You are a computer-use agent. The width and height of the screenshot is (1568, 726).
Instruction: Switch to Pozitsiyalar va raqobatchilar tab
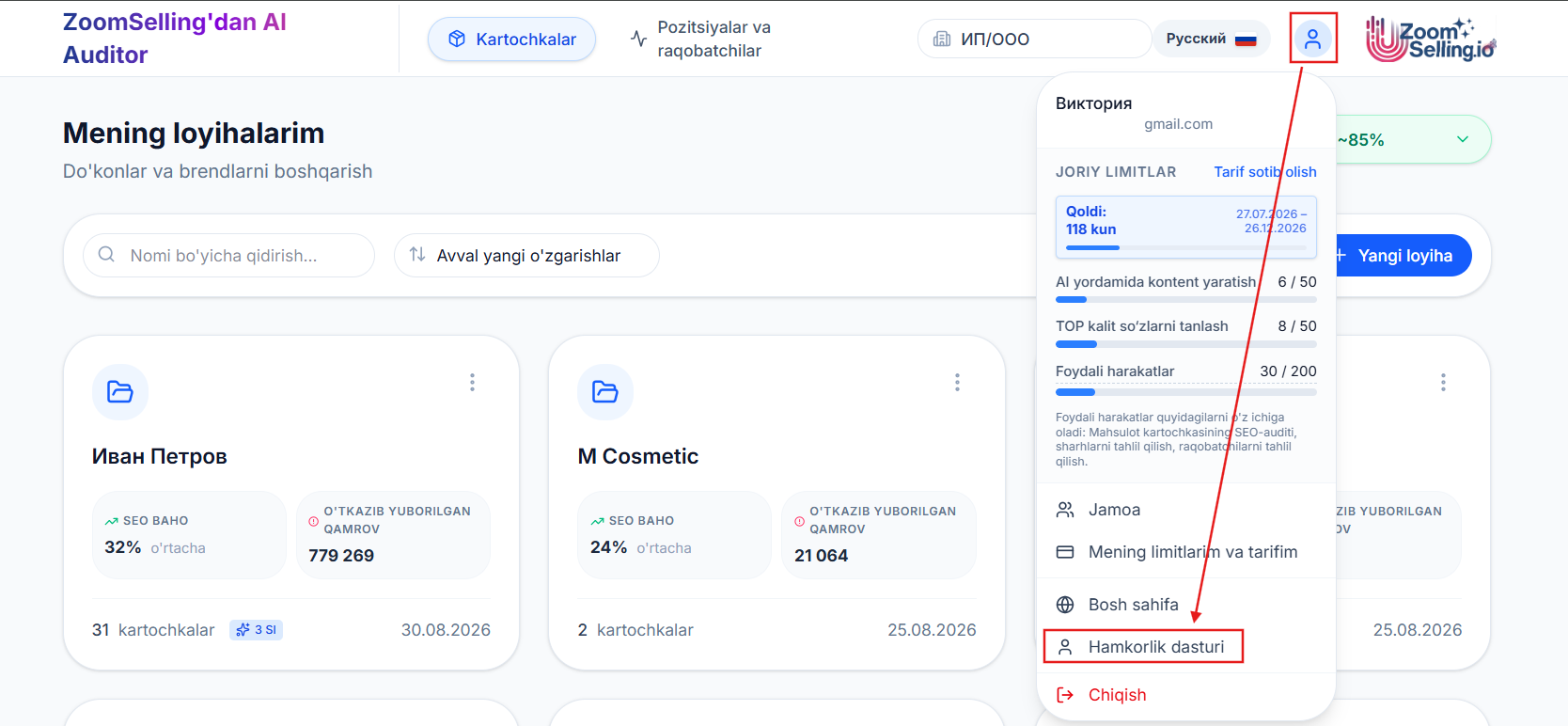click(x=701, y=39)
